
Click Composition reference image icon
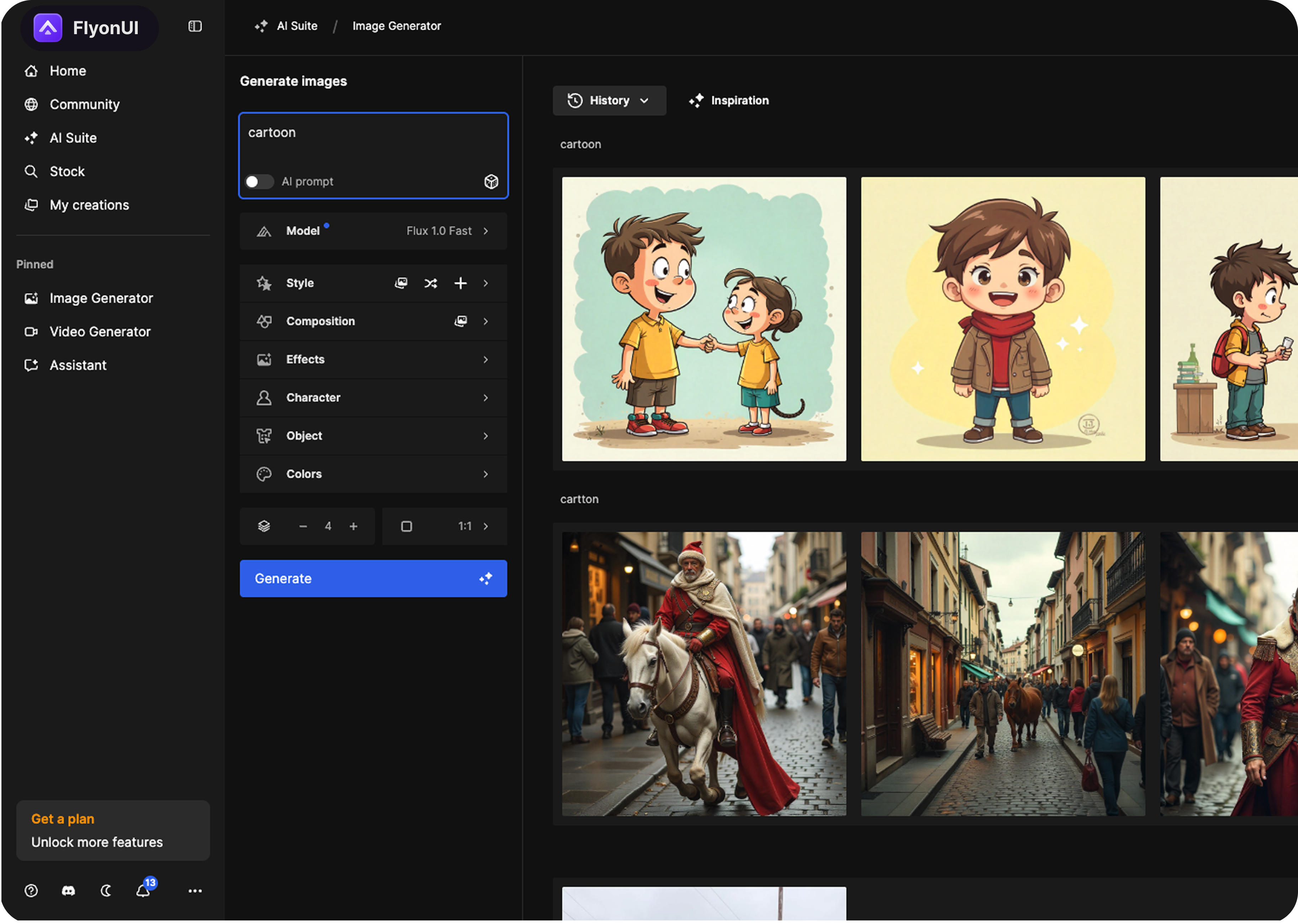460,322
